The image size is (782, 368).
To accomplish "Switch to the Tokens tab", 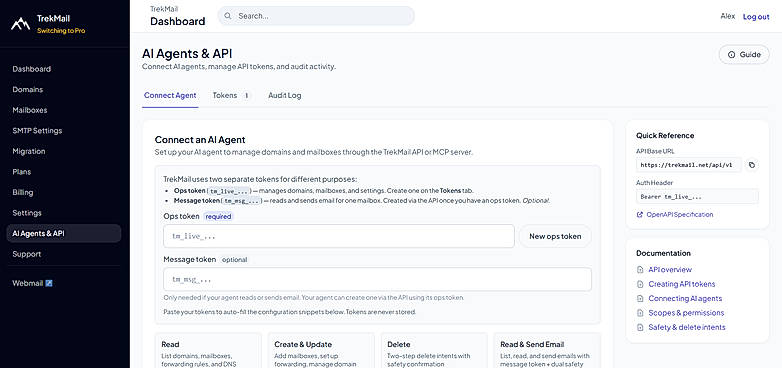I will pyautogui.click(x=231, y=95).
